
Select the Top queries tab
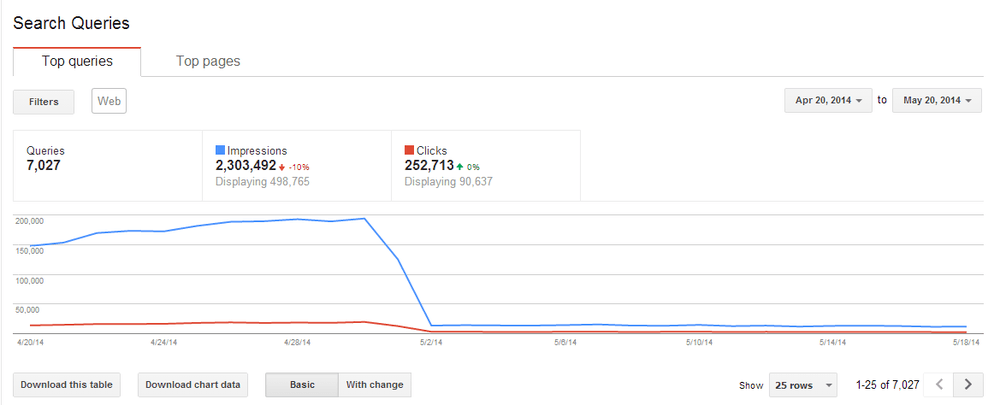tap(77, 61)
